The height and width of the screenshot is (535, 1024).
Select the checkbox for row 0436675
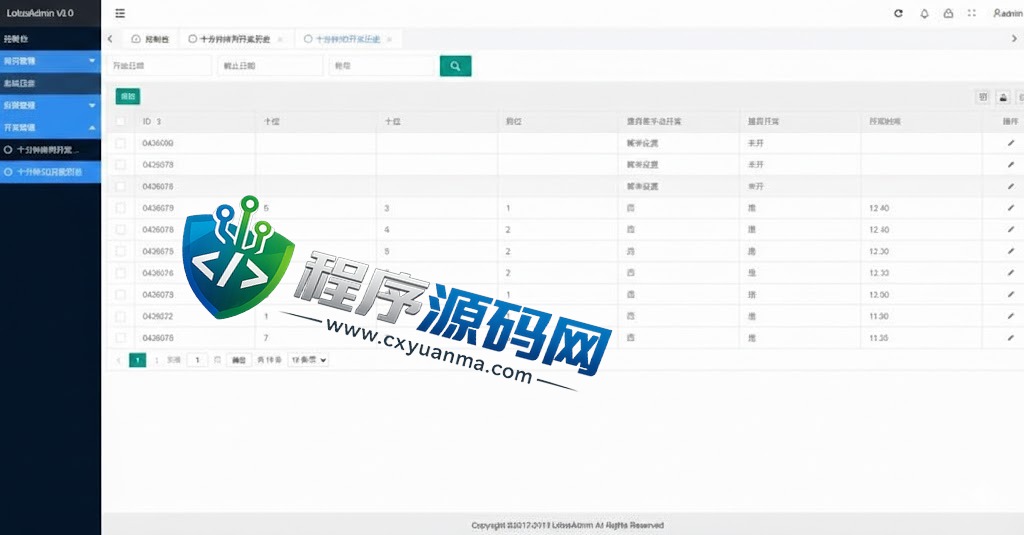(120, 251)
